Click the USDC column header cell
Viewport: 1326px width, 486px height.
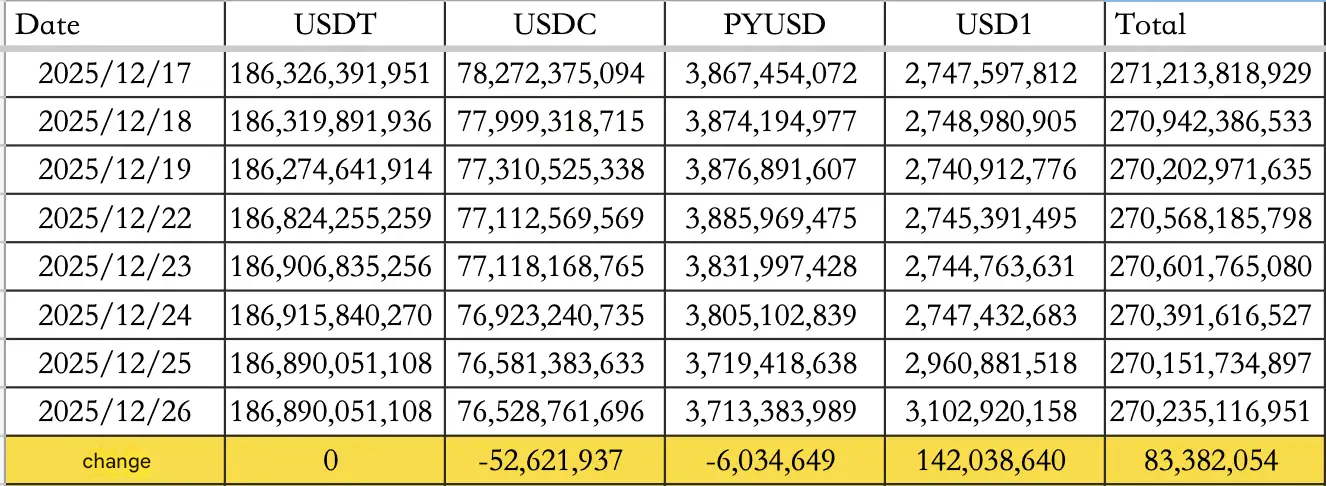pyautogui.click(x=554, y=23)
